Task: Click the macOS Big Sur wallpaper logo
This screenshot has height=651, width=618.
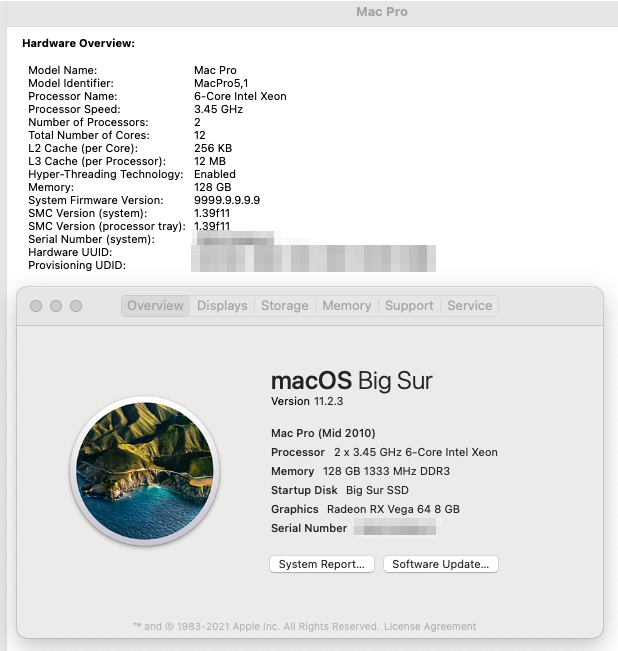Action: point(144,470)
